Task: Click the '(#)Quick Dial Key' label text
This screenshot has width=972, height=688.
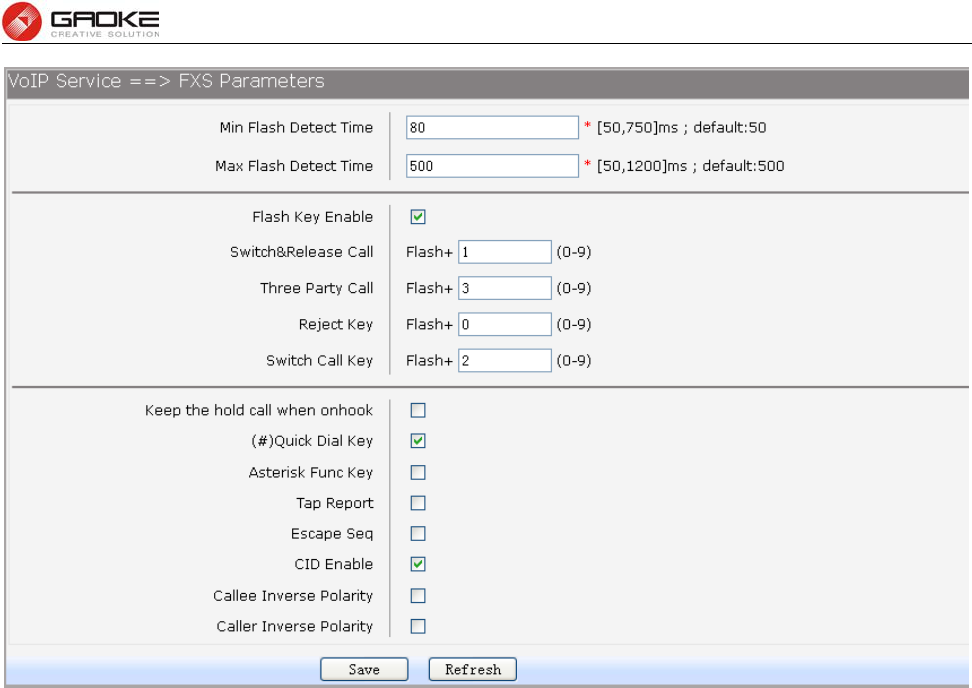Action: (x=312, y=441)
